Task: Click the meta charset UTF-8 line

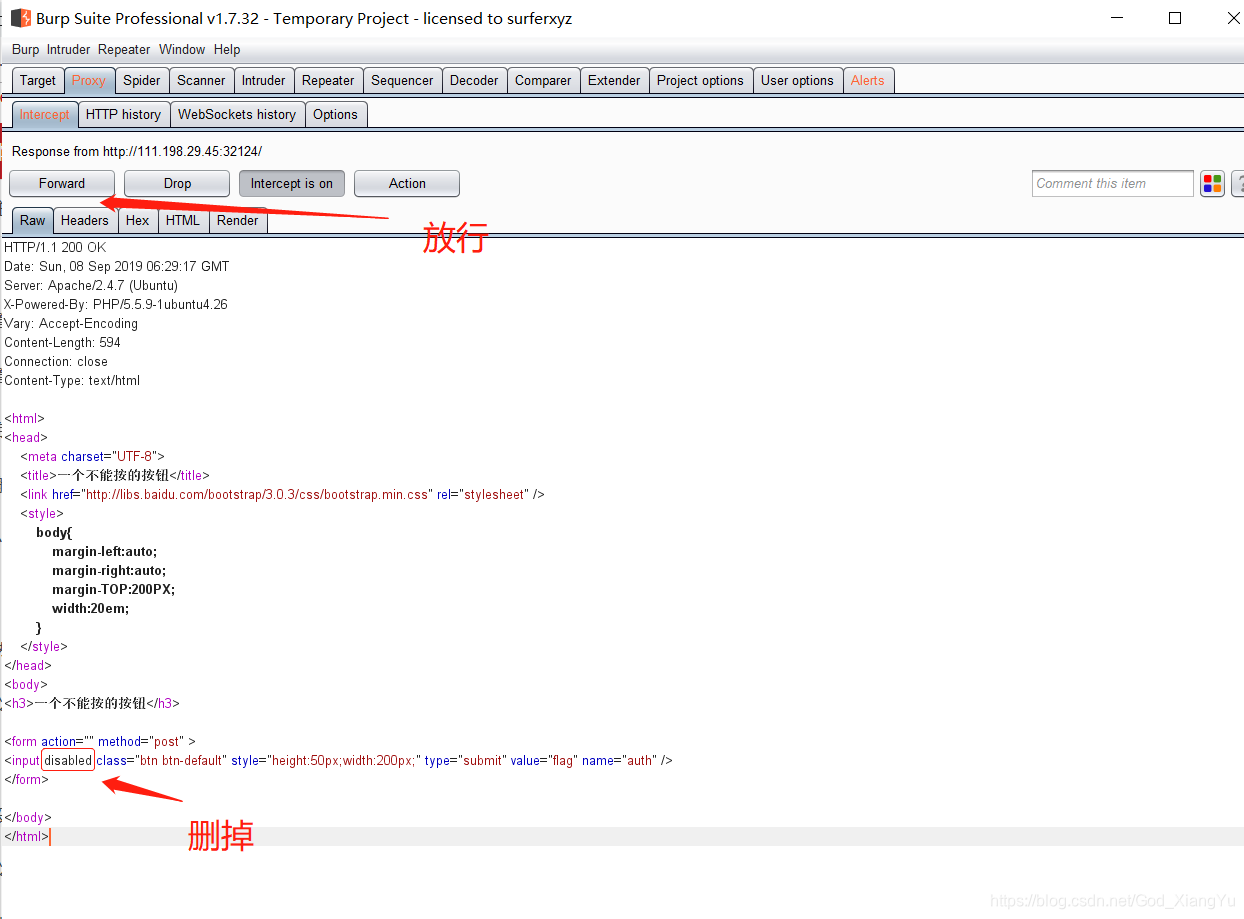Action: tap(92, 456)
